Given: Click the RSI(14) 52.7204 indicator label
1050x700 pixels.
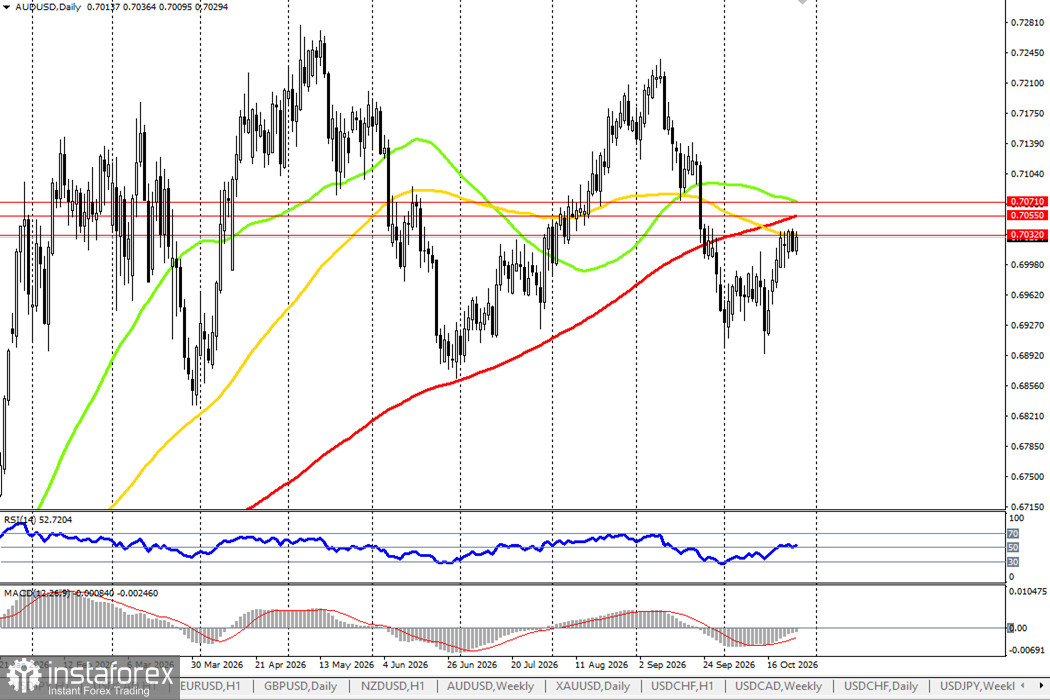Looking at the screenshot, I should pyautogui.click(x=38, y=520).
